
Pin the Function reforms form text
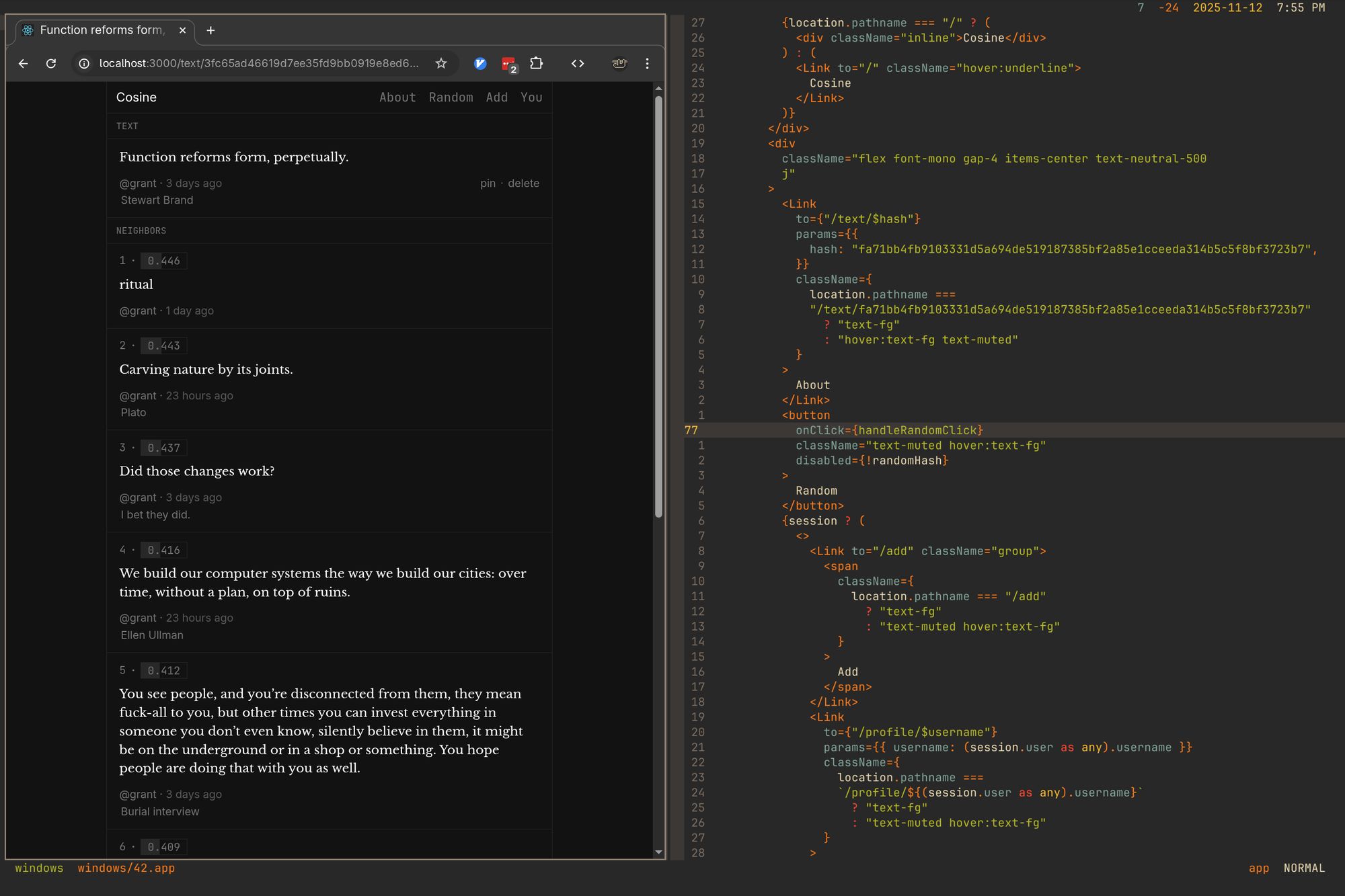click(488, 184)
